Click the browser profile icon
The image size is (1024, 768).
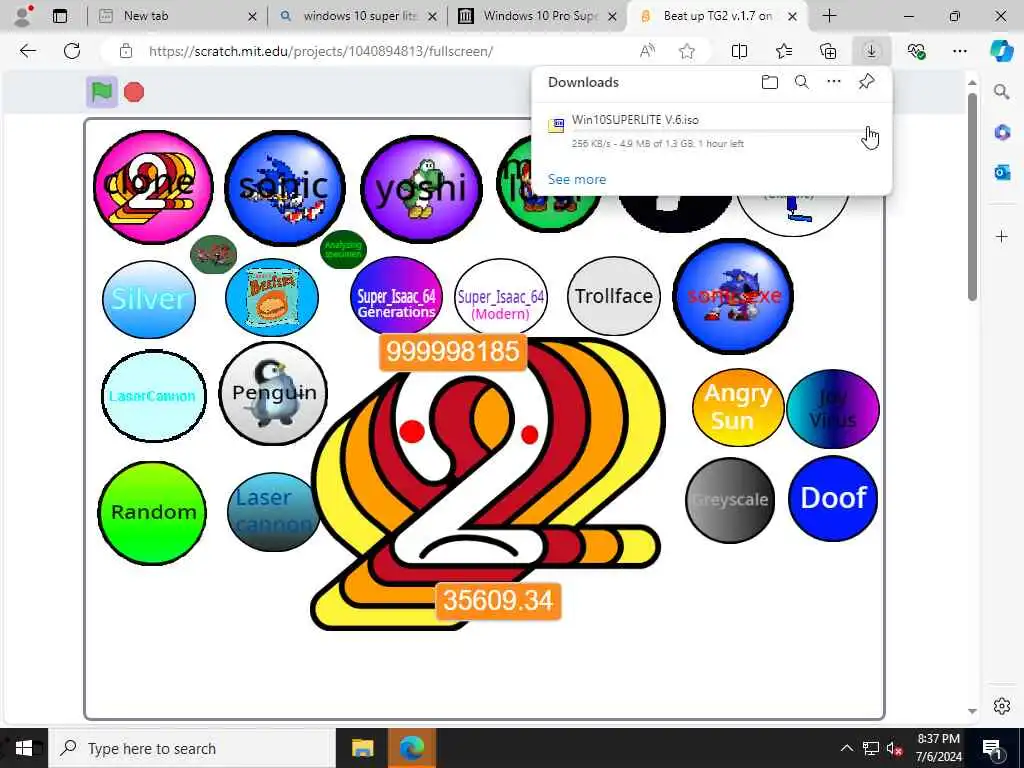(24, 16)
